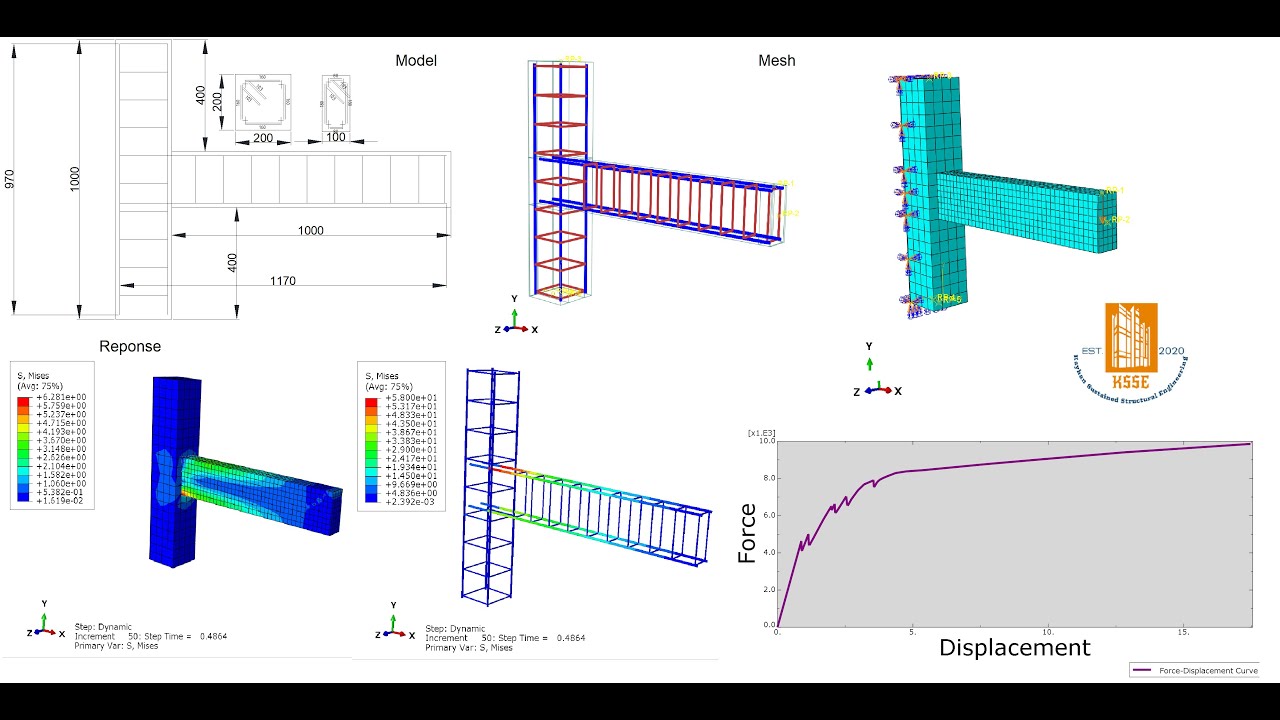Image resolution: width=1280 pixels, height=720 pixels.
Task: Click the XYZ axis triad below the mesh view
Action: pyautogui.click(x=876, y=372)
